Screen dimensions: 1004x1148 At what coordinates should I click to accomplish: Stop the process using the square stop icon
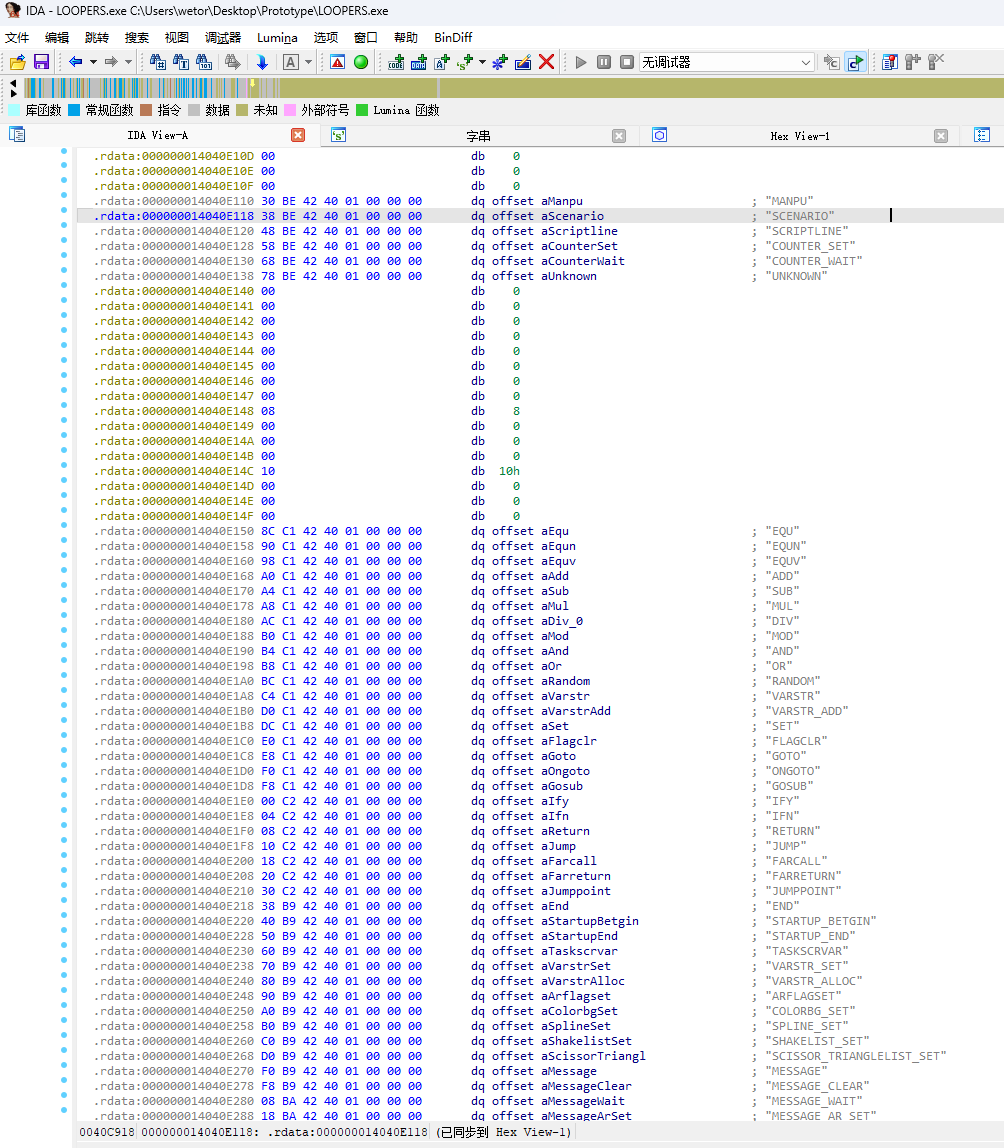coord(626,62)
